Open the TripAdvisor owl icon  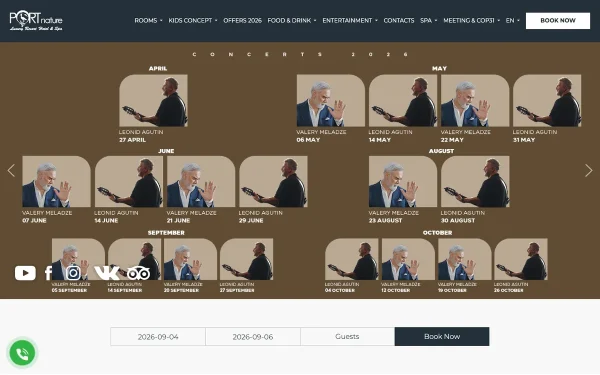point(138,273)
